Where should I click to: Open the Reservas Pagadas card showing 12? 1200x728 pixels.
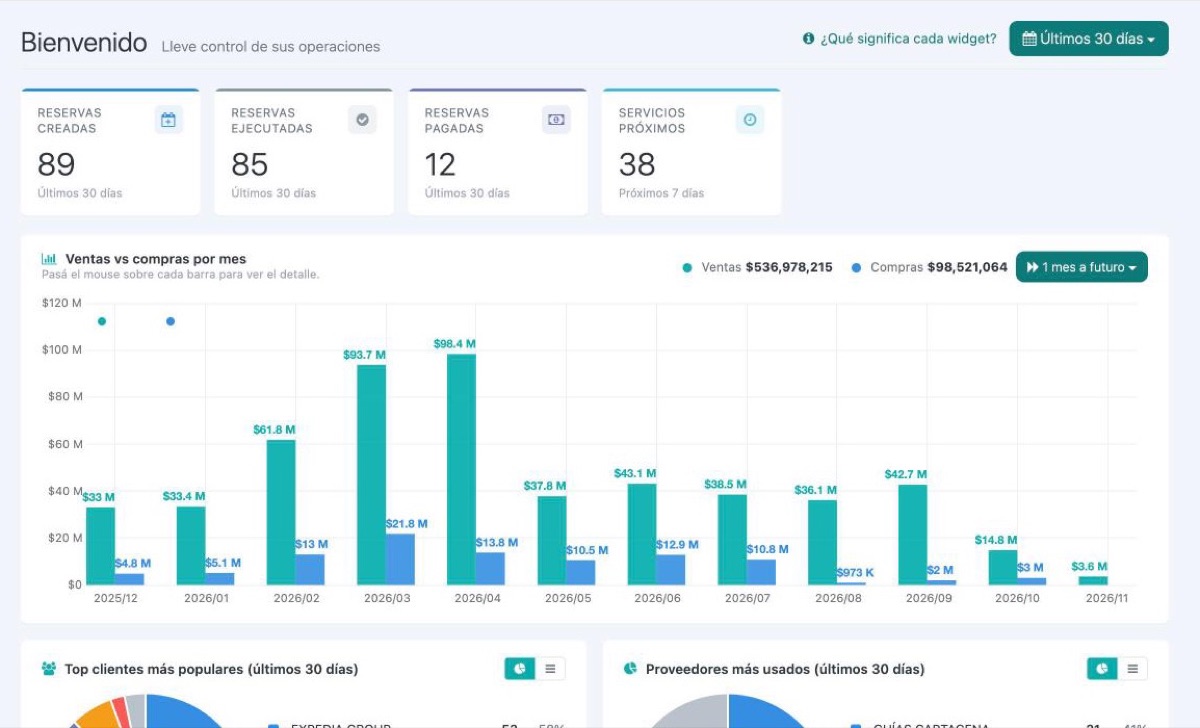coord(498,152)
